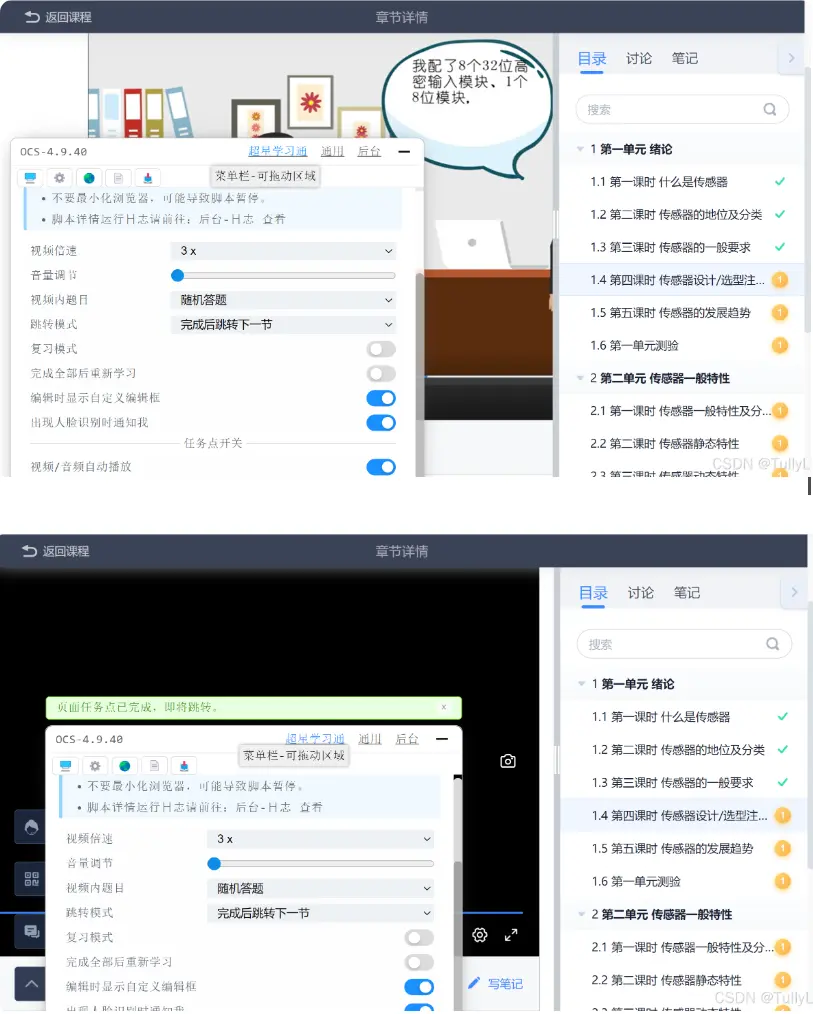Turn off the 视频/音频自动播放 switch
This screenshot has height=1014, width=813.
point(381,467)
